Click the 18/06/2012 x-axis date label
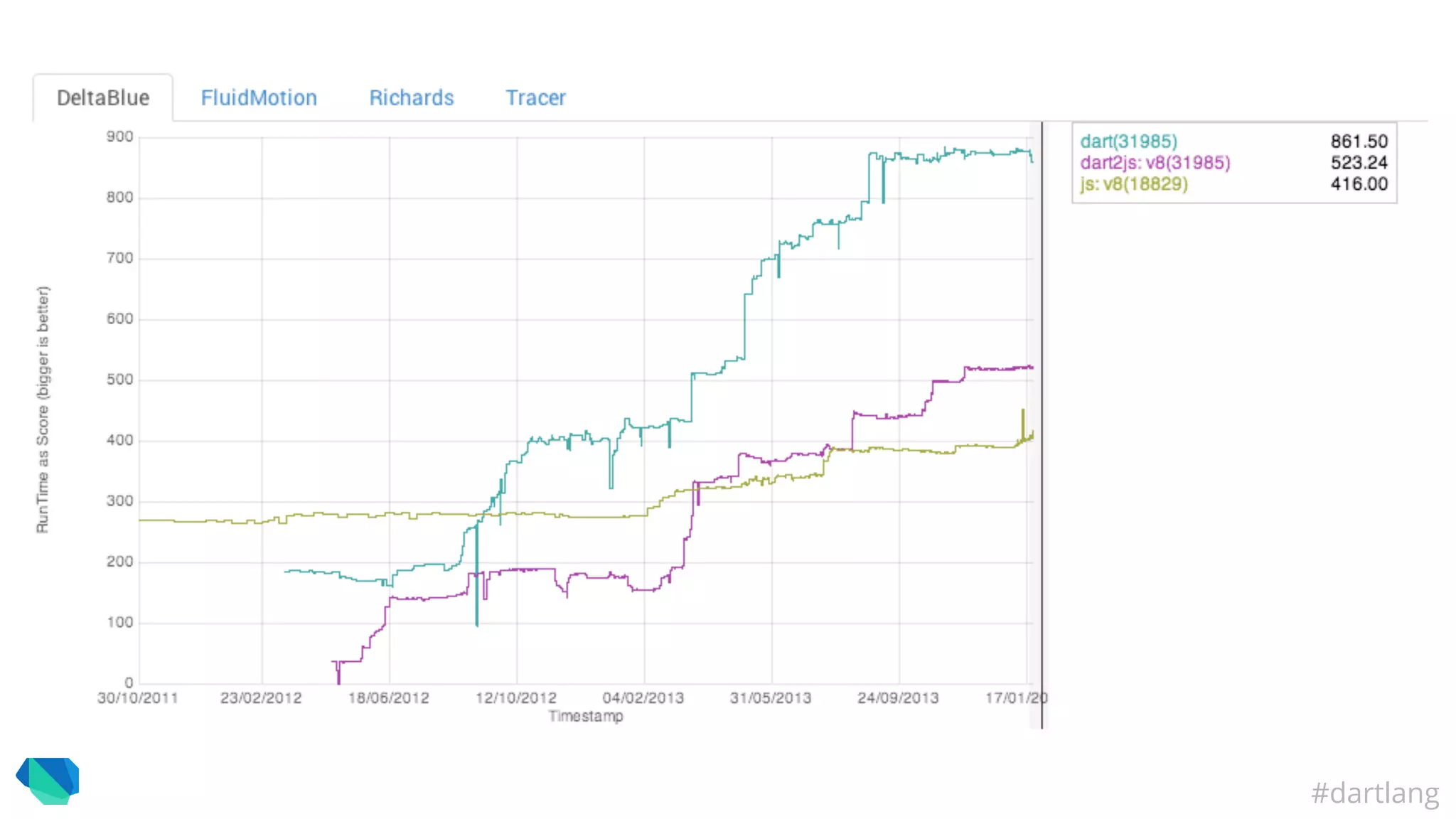Screen dimensions: 1456x819 click(389, 698)
